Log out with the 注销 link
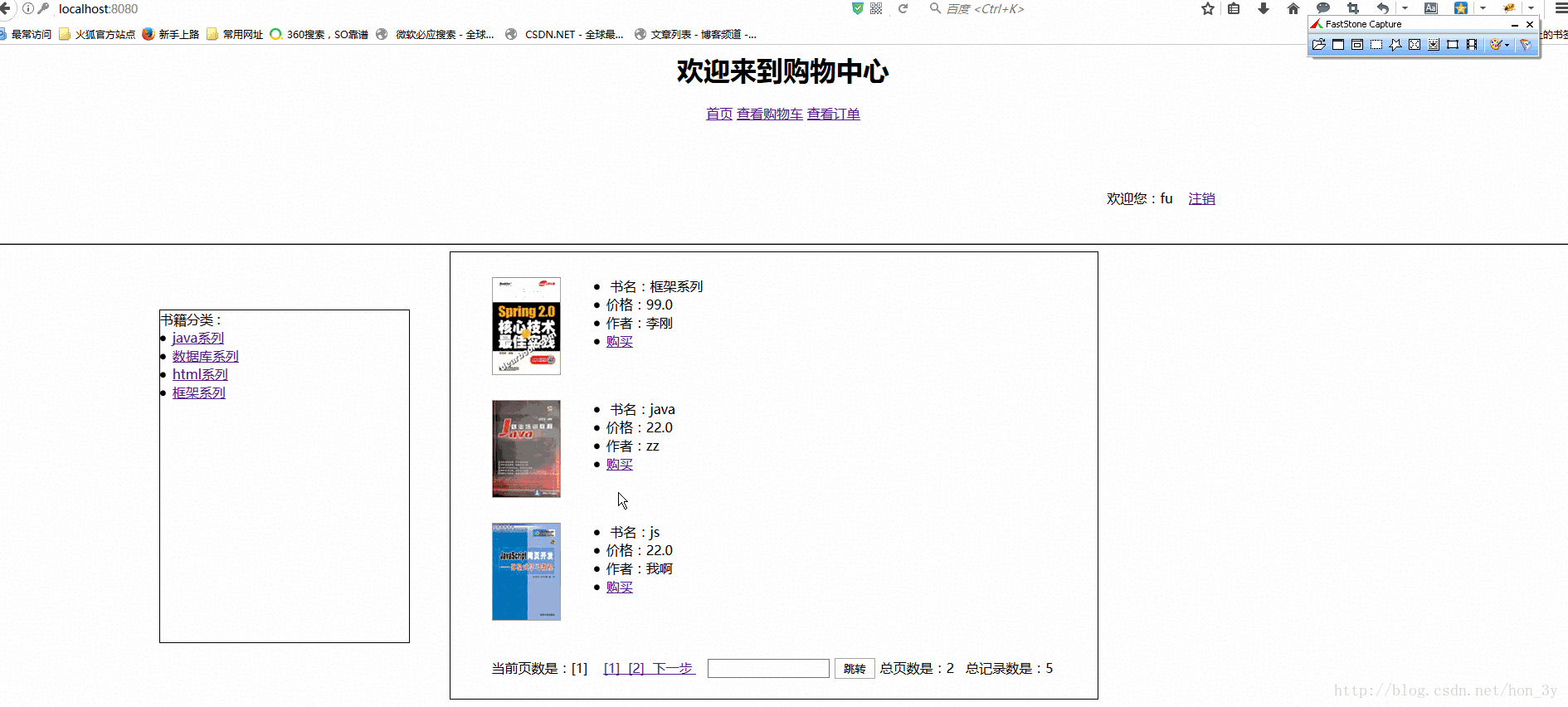The width and height of the screenshot is (1568, 707). coord(1201,198)
